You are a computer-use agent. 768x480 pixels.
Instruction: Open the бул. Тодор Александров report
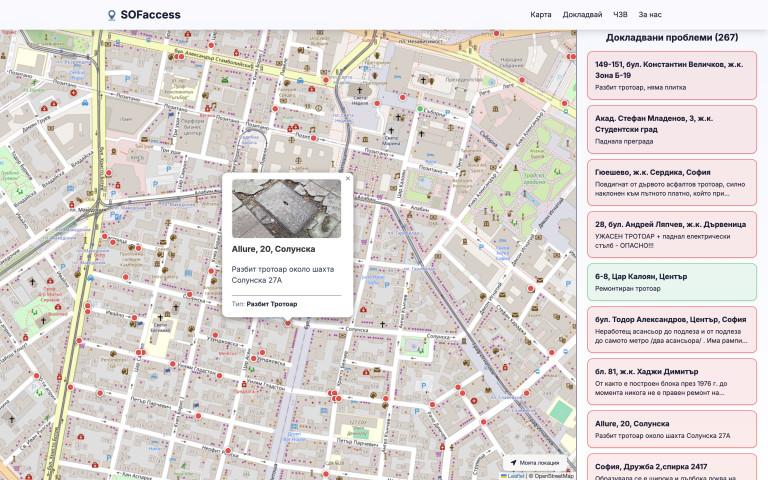pos(671,330)
